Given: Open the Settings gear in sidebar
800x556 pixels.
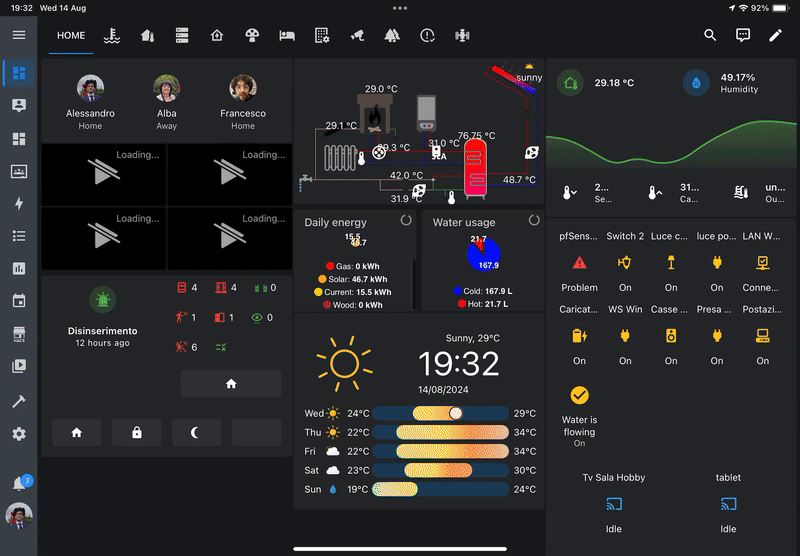Looking at the screenshot, I should tap(19, 434).
